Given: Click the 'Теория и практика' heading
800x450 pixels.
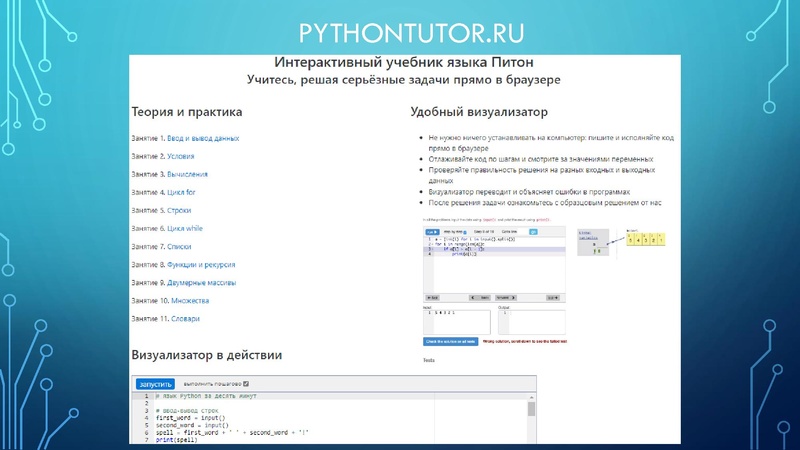Looking at the screenshot, I should (187, 112).
